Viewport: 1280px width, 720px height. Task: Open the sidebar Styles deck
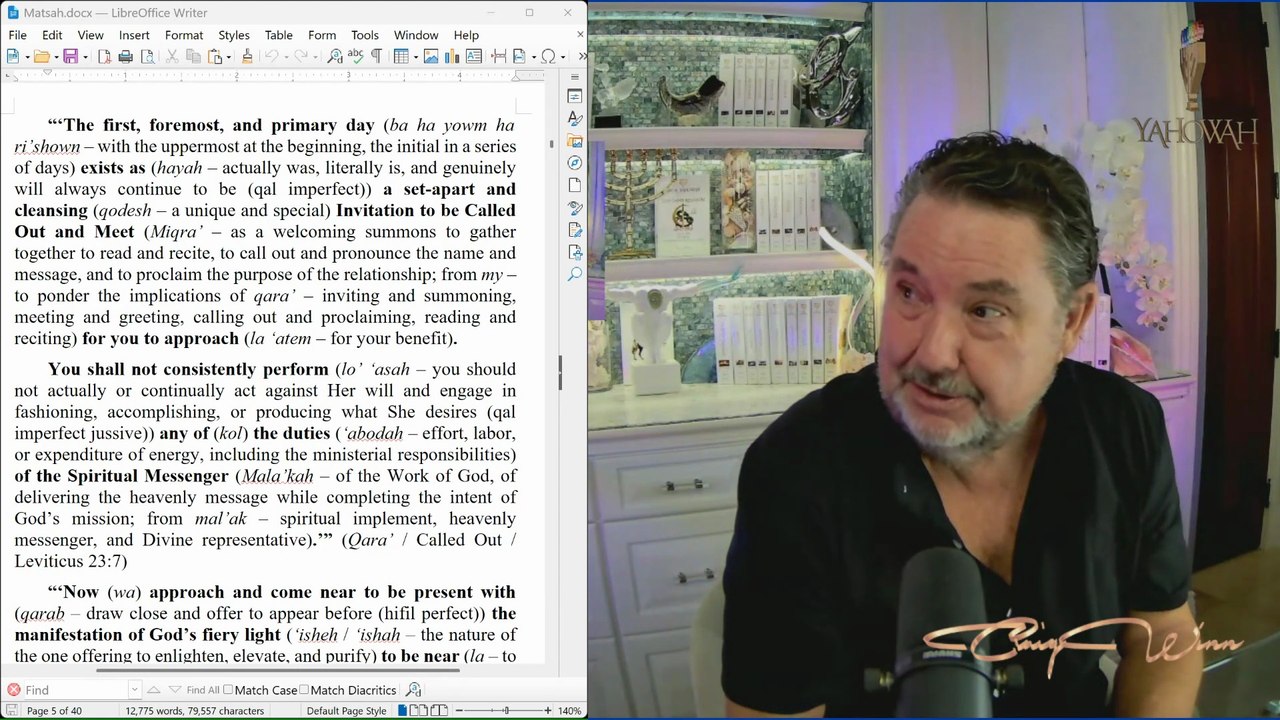tap(575, 118)
